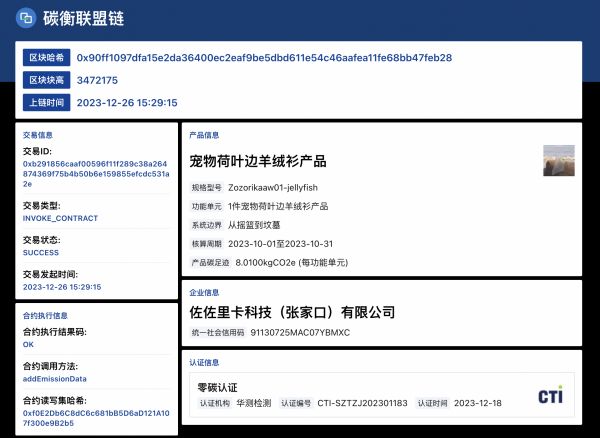Viewport: 600px width, 438px height.
Task: Click company name 佐佐里卡科技（张家口）有限公司
Action: coord(292,312)
